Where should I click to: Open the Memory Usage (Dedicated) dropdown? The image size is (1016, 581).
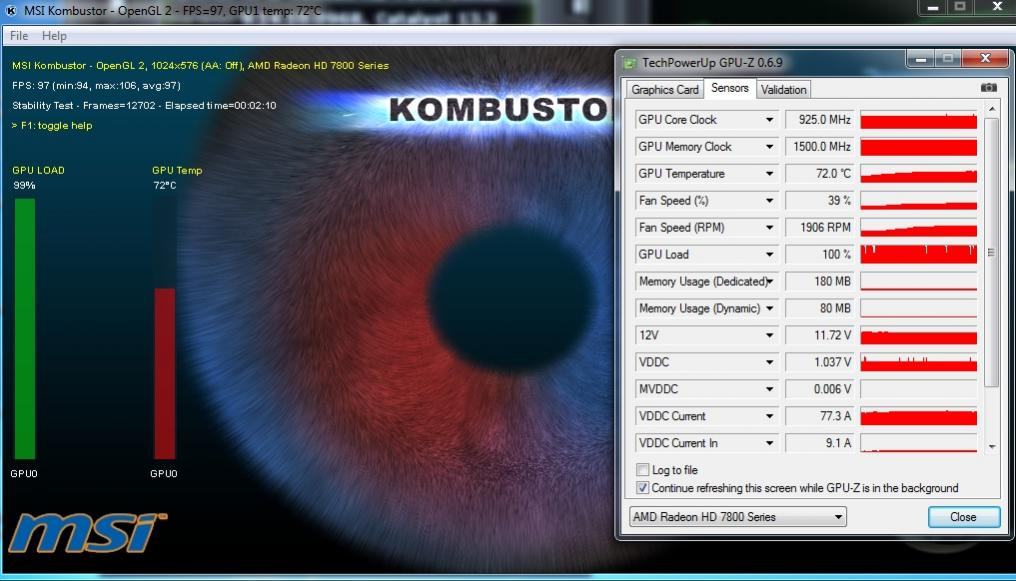pos(769,282)
